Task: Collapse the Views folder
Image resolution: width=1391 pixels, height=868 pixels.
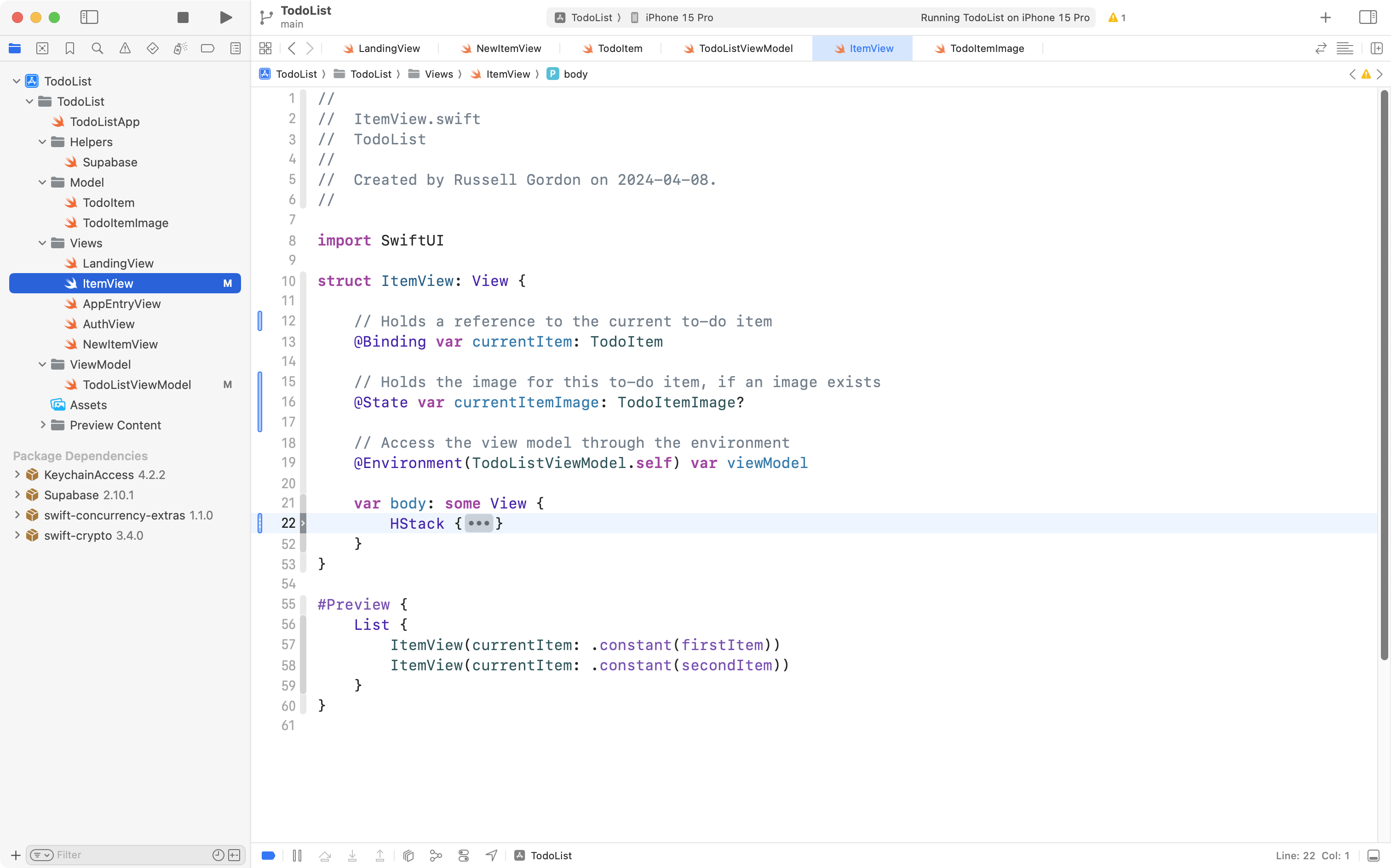Action: click(x=41, y=243)
